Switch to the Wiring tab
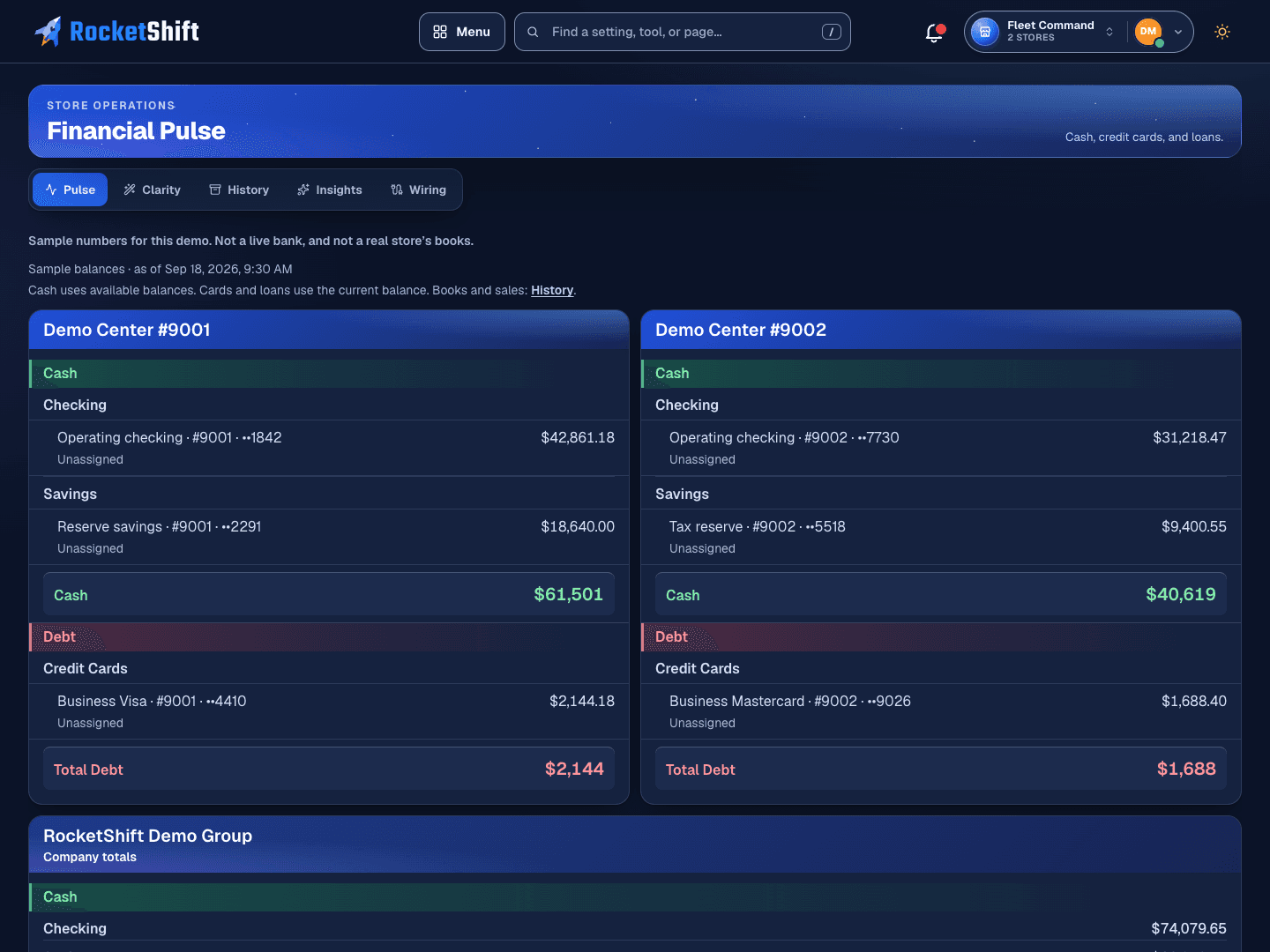The height and width of the screenshot is (952, 1270). (x=419, y=190)
